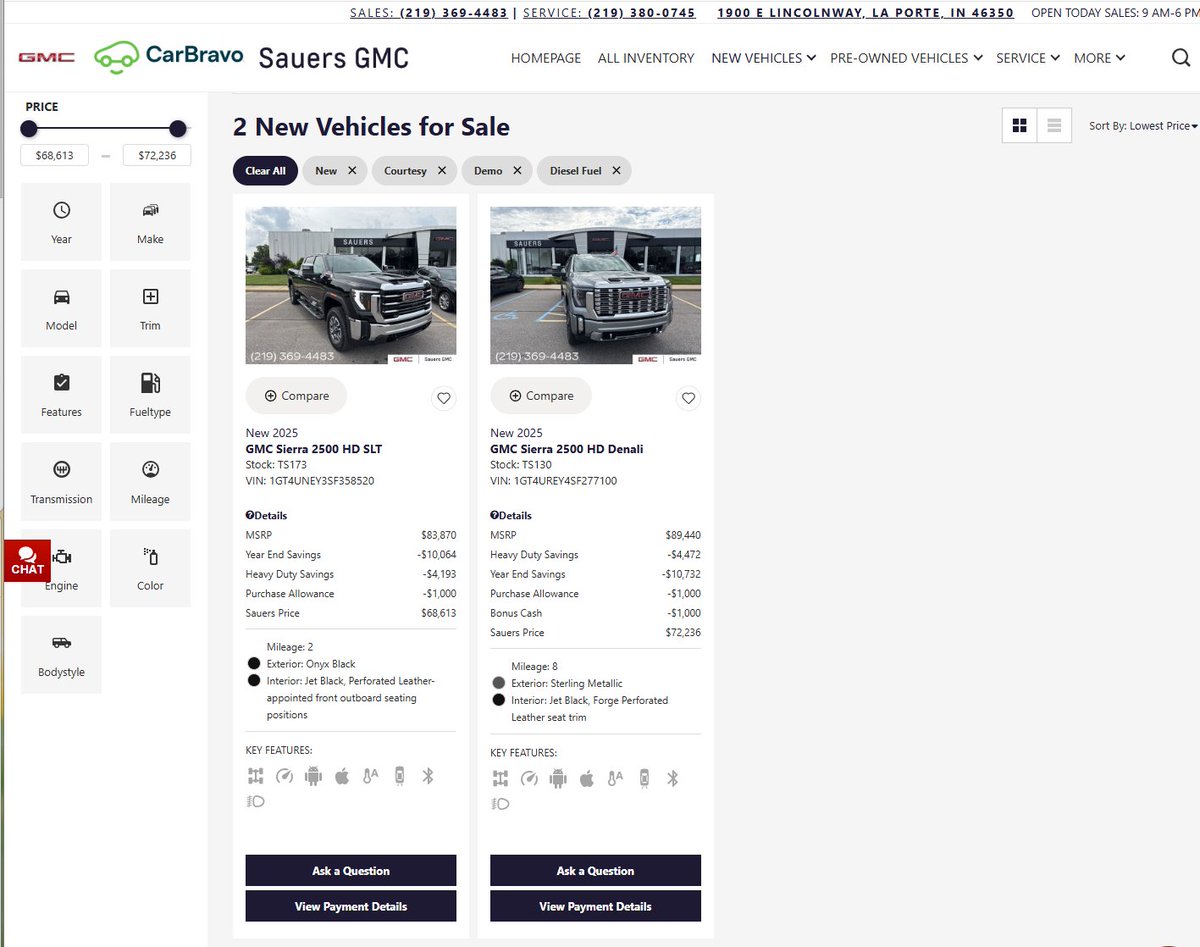View Payment Details for the SLT
This screenshot has width=1200, height=947.
pos(351,906)
